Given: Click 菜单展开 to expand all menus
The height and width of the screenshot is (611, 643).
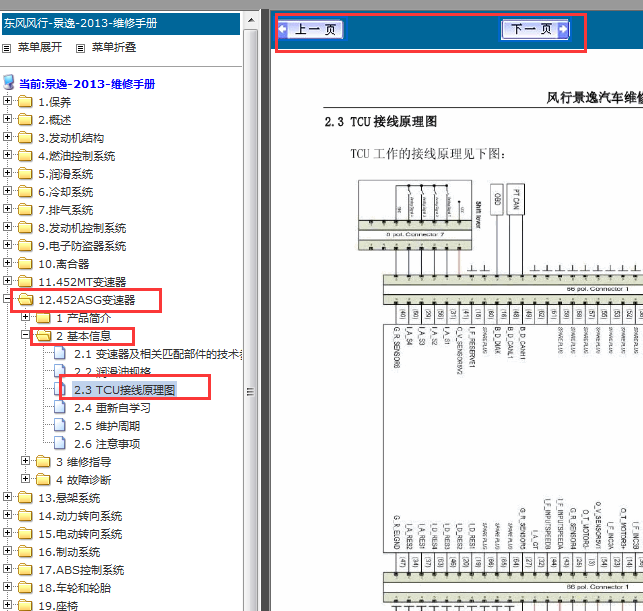Looking at the screenshot, I should tap(40, 47).
